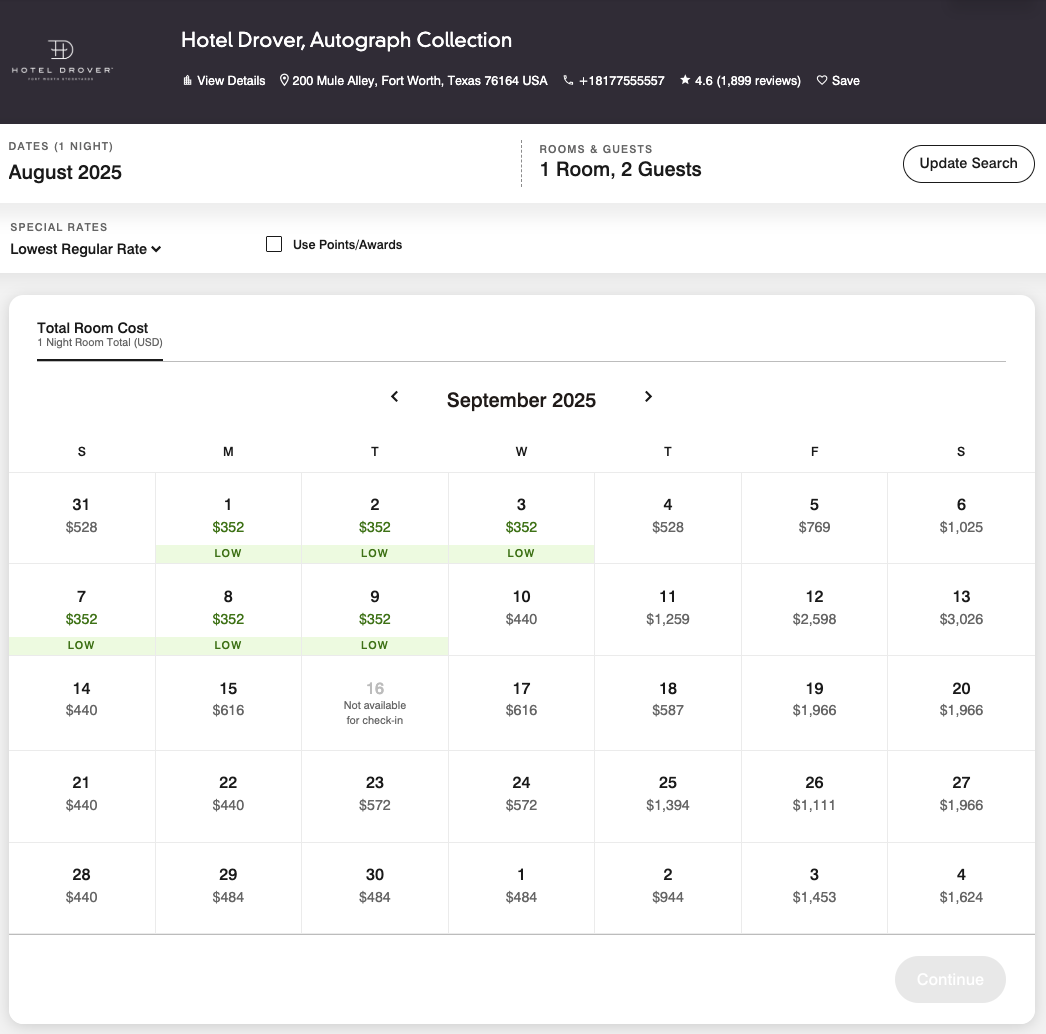The image size is (1046, 1034).
Task: Select September 17 at $616
Action: coord(521,703)
